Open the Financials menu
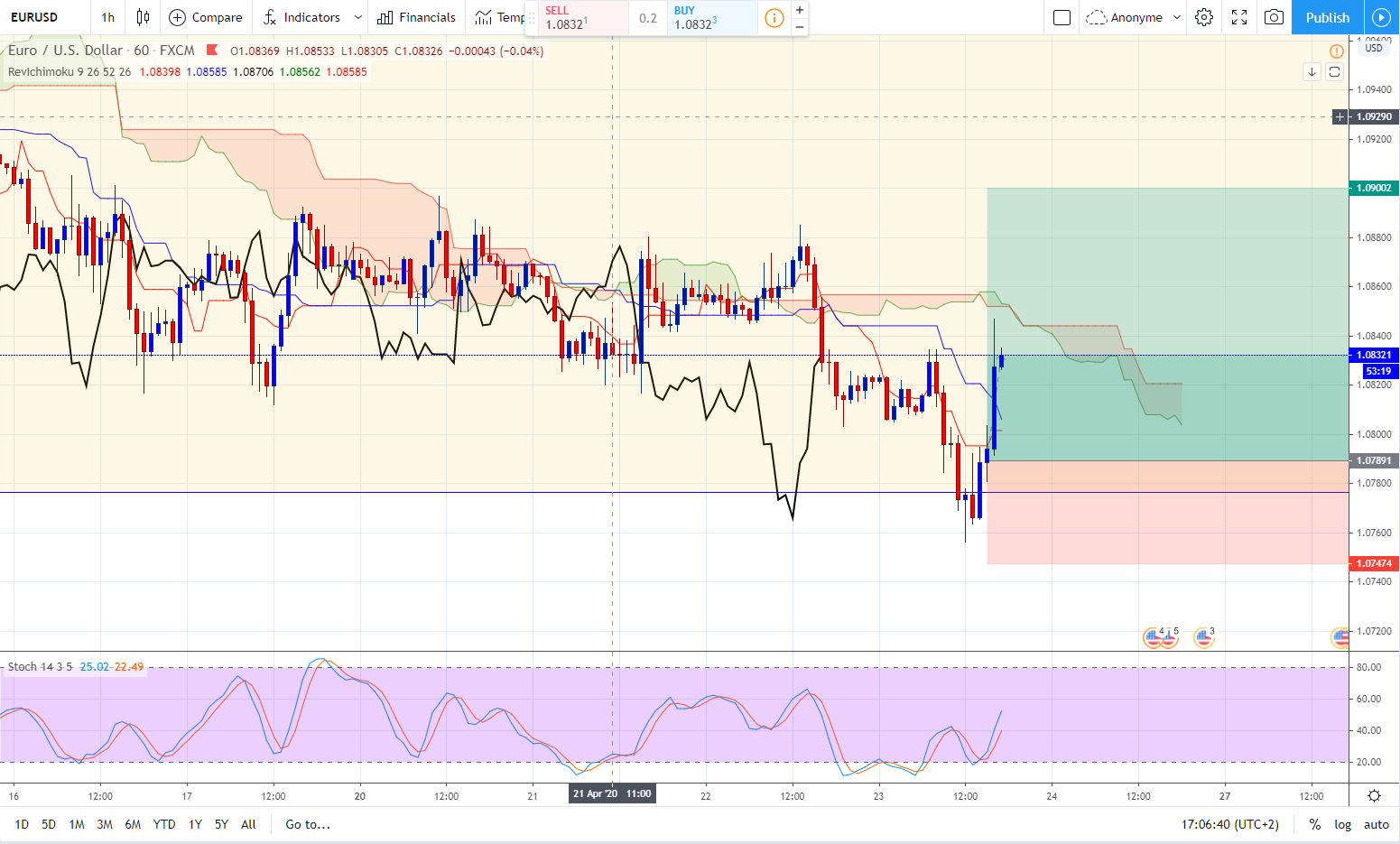The height and width of the screenshot is (844, 1400). (417, 17)
